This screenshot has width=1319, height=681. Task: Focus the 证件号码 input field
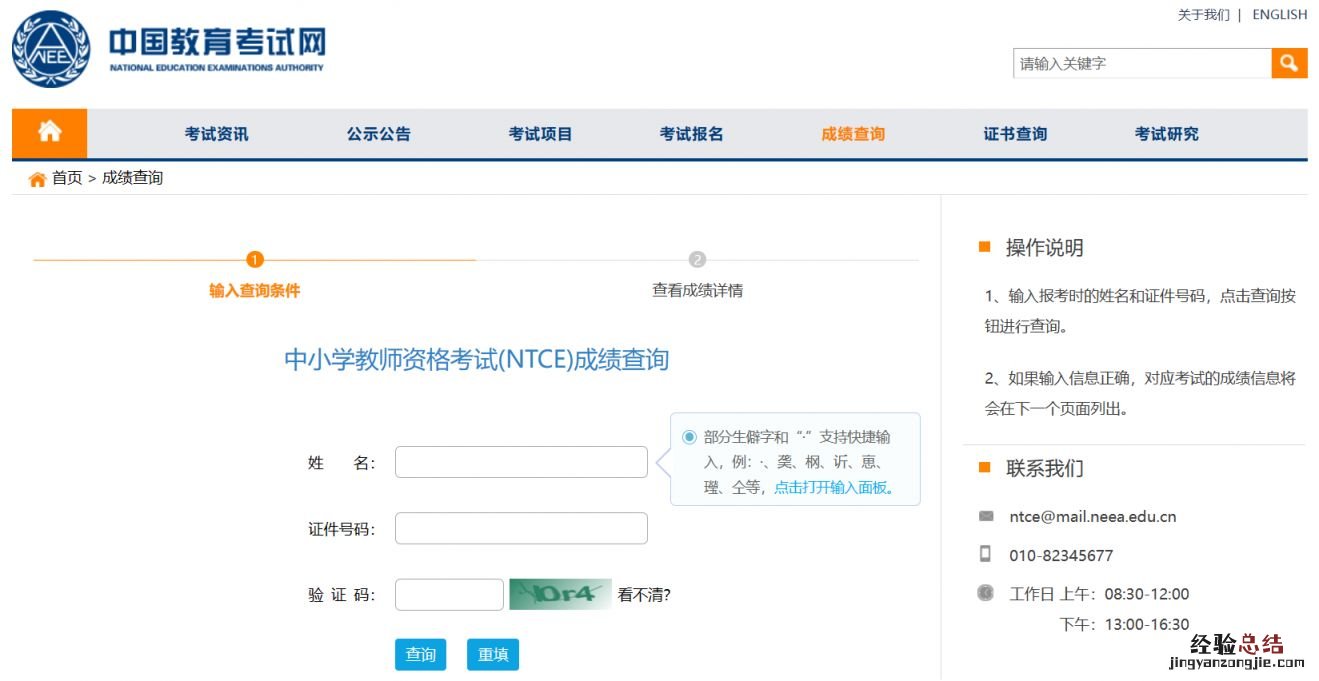[521, 528]
